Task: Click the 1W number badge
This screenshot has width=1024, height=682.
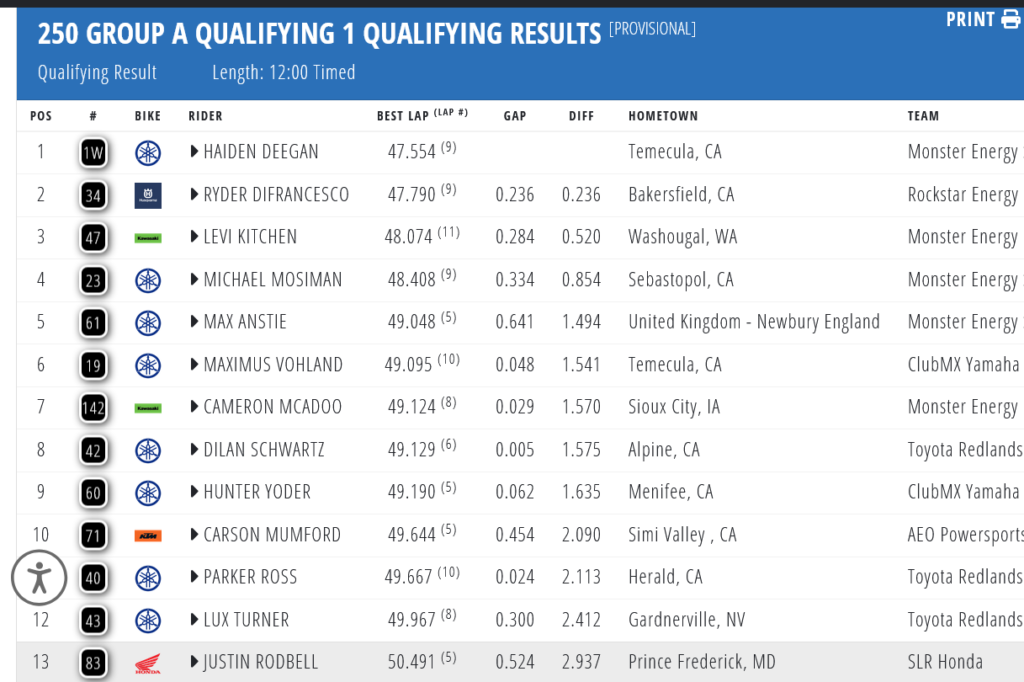Action: [x=93, y=153]
